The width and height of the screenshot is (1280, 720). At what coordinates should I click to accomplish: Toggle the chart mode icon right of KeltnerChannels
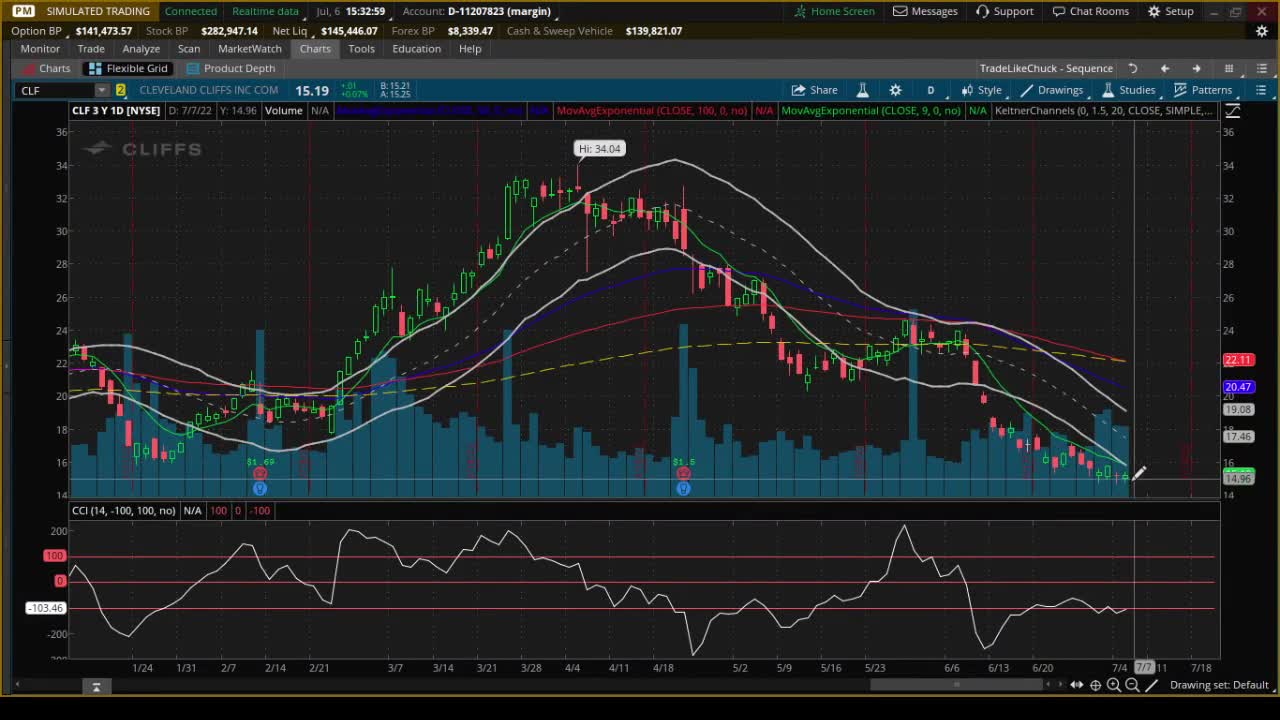1232,111
